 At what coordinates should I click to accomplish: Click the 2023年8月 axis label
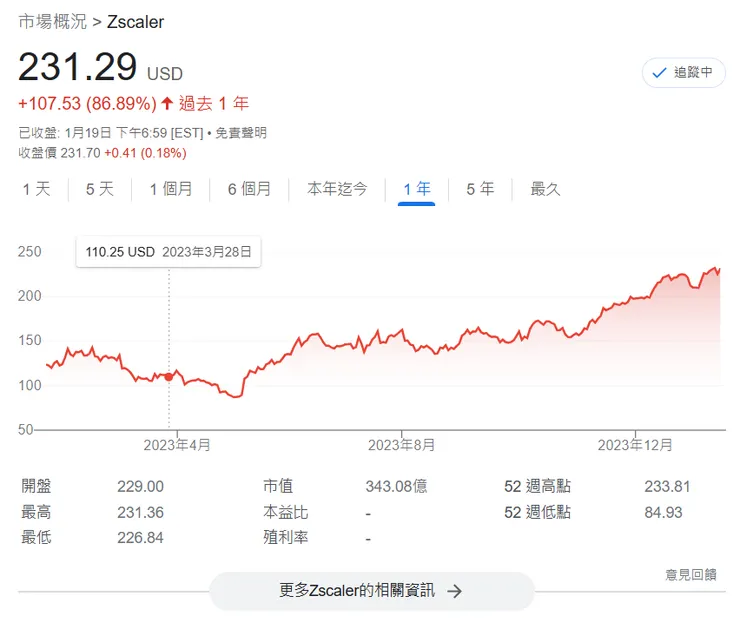click(402, 444)
